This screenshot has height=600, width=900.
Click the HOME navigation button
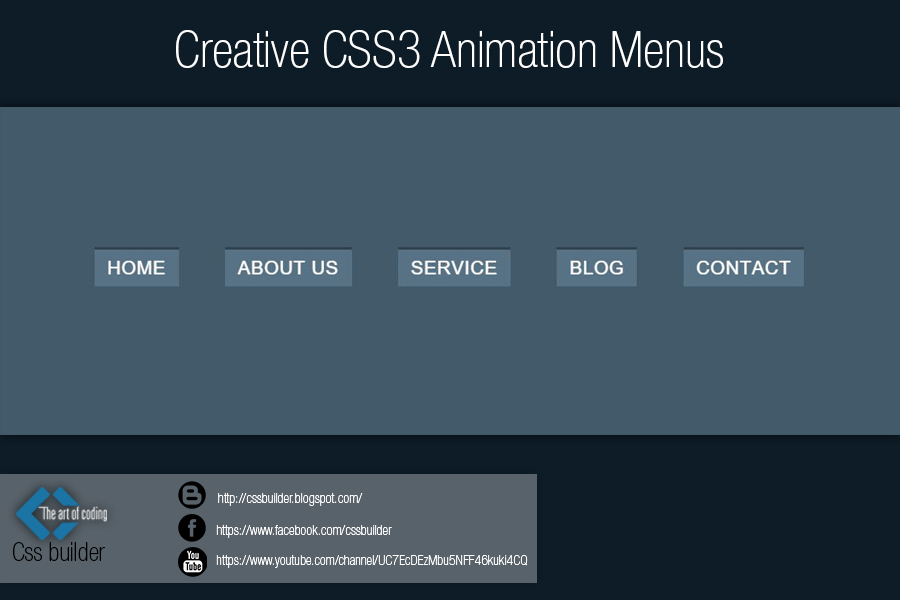[136, 267]
